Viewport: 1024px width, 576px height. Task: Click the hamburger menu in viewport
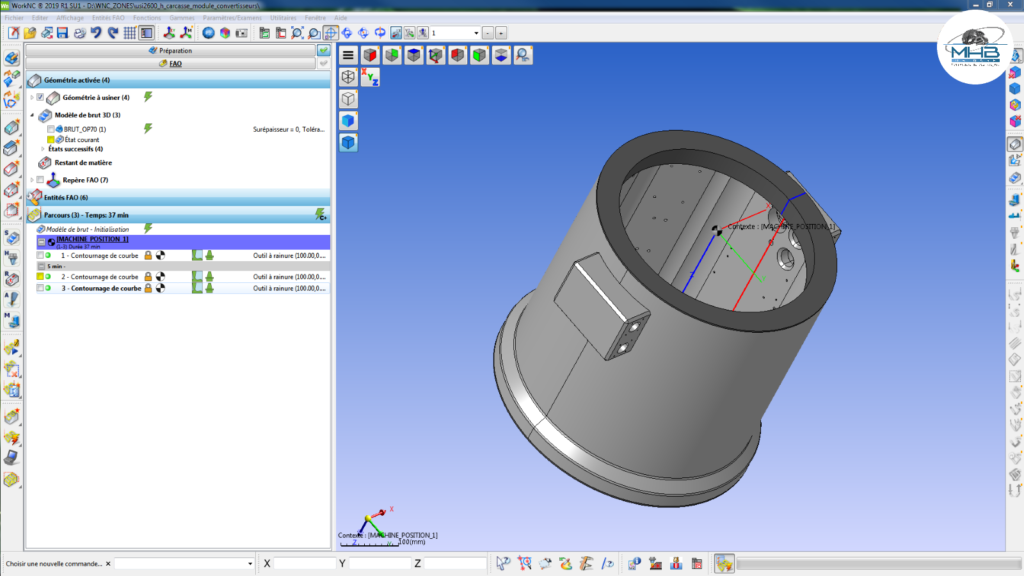[x=348, y=55]
